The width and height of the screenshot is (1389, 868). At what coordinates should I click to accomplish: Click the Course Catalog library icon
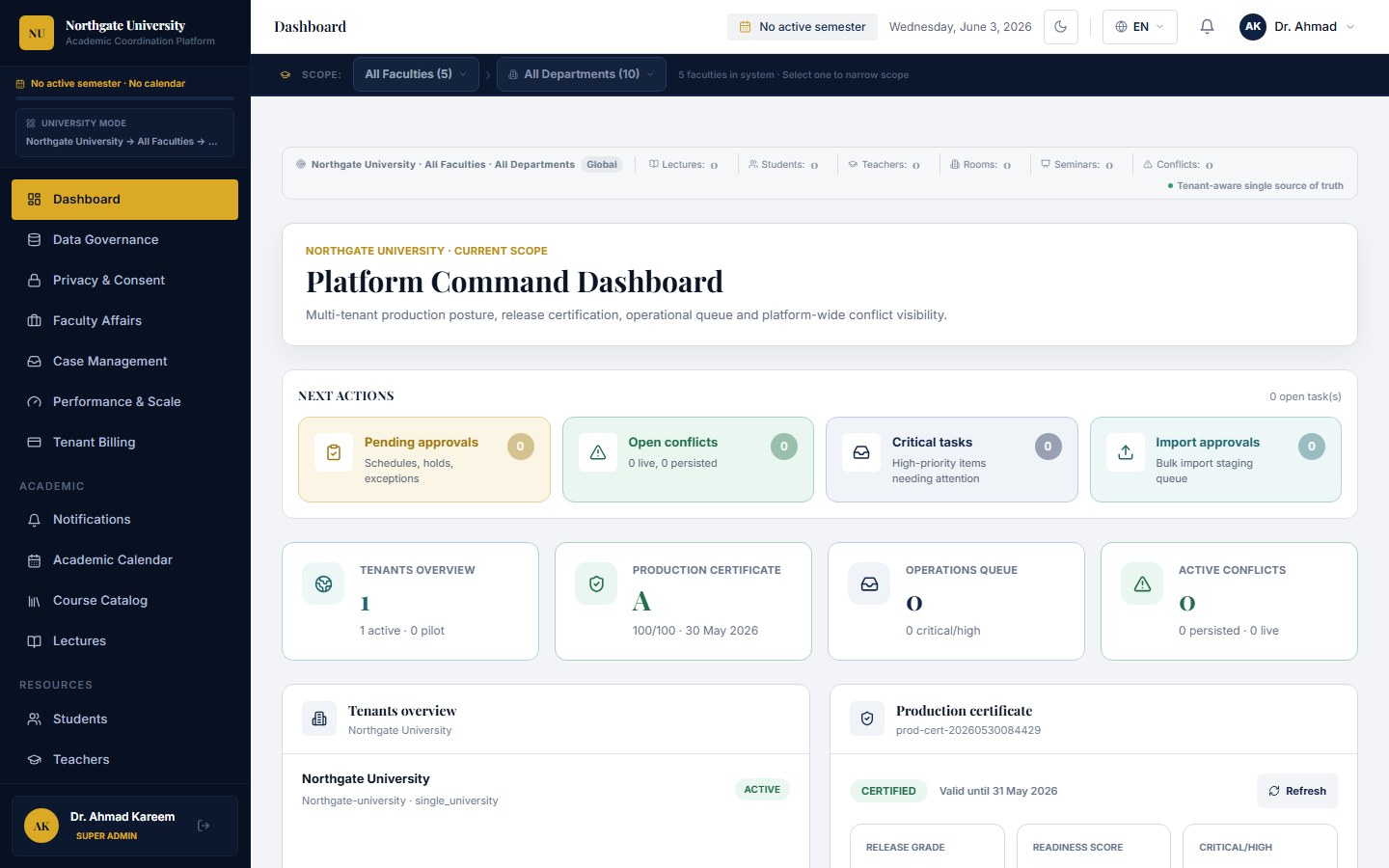[34, 601]
